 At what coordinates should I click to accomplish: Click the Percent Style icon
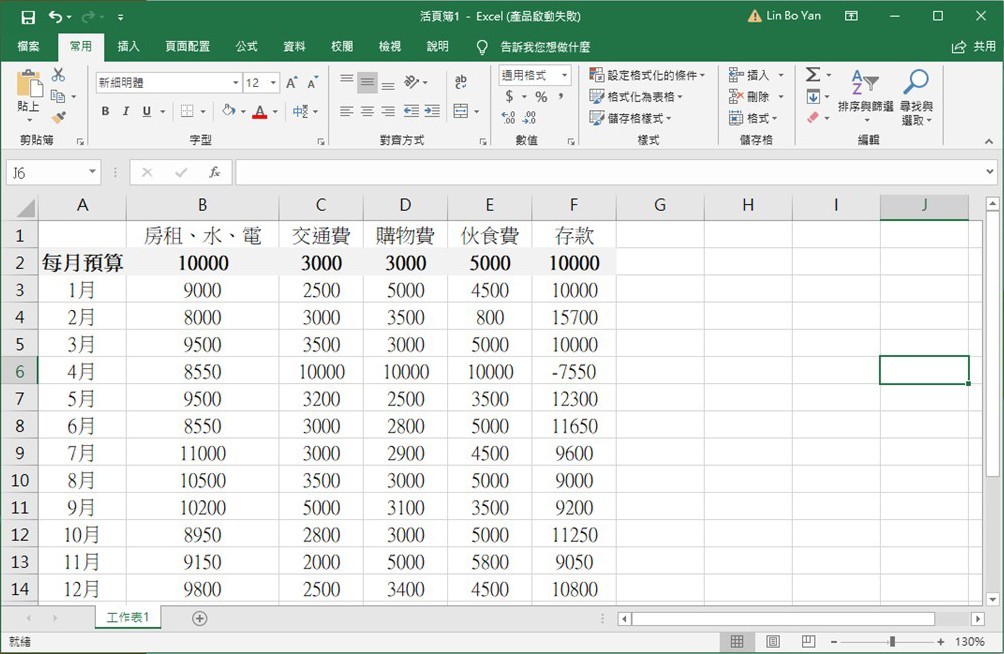pyautogui.click(x=542, y=97)
